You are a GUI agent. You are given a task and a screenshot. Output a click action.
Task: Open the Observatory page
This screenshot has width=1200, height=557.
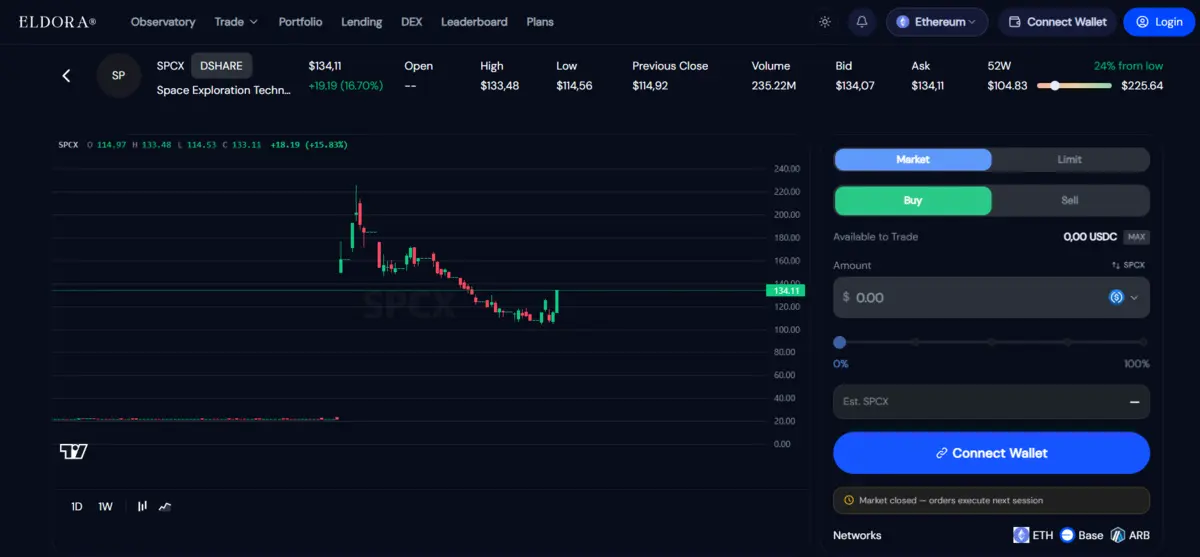(x=163, y=22)
